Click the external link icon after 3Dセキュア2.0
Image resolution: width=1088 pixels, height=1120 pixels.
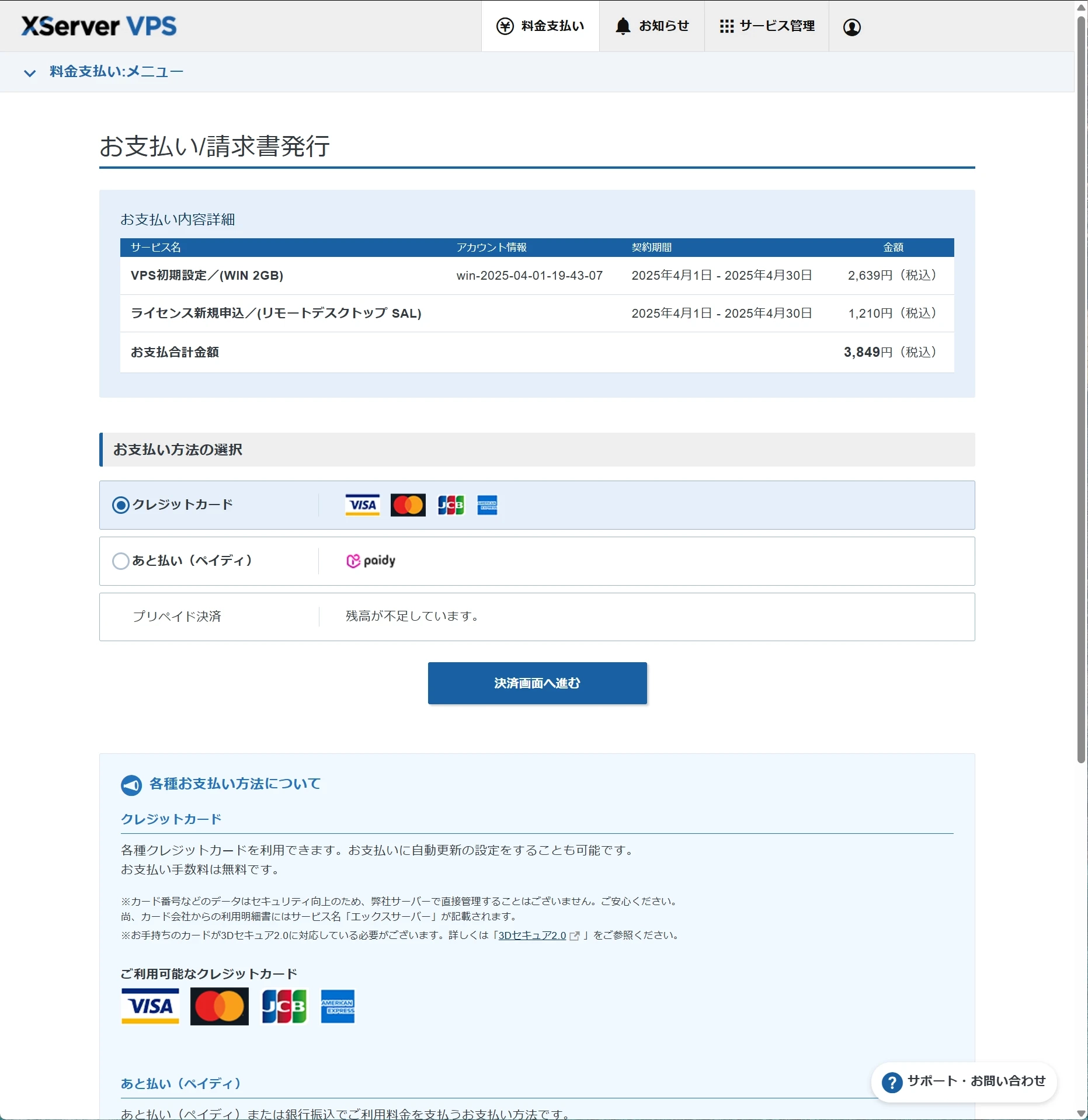[x=575, y=936]
